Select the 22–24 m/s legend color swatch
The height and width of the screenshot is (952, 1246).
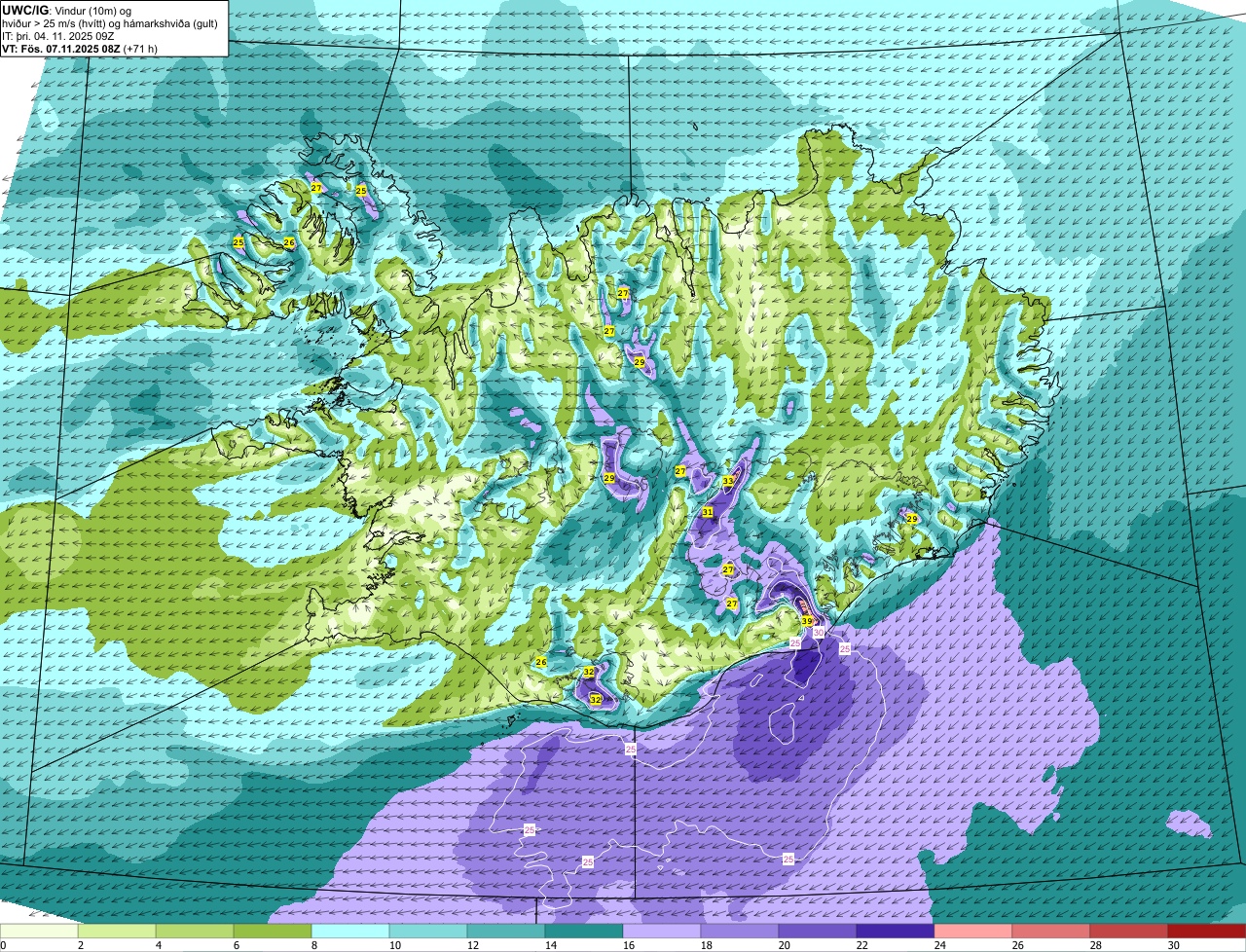pos(896,932)
